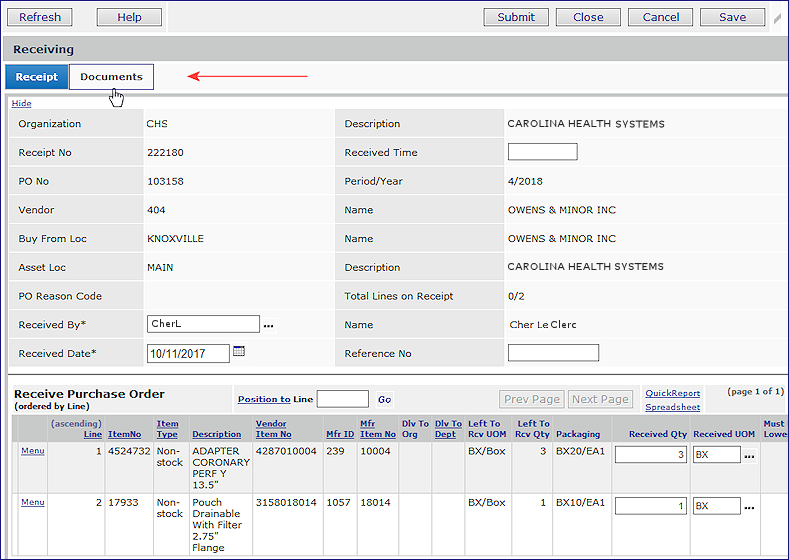Open the QuickReport link

click(x=672, y=393)
